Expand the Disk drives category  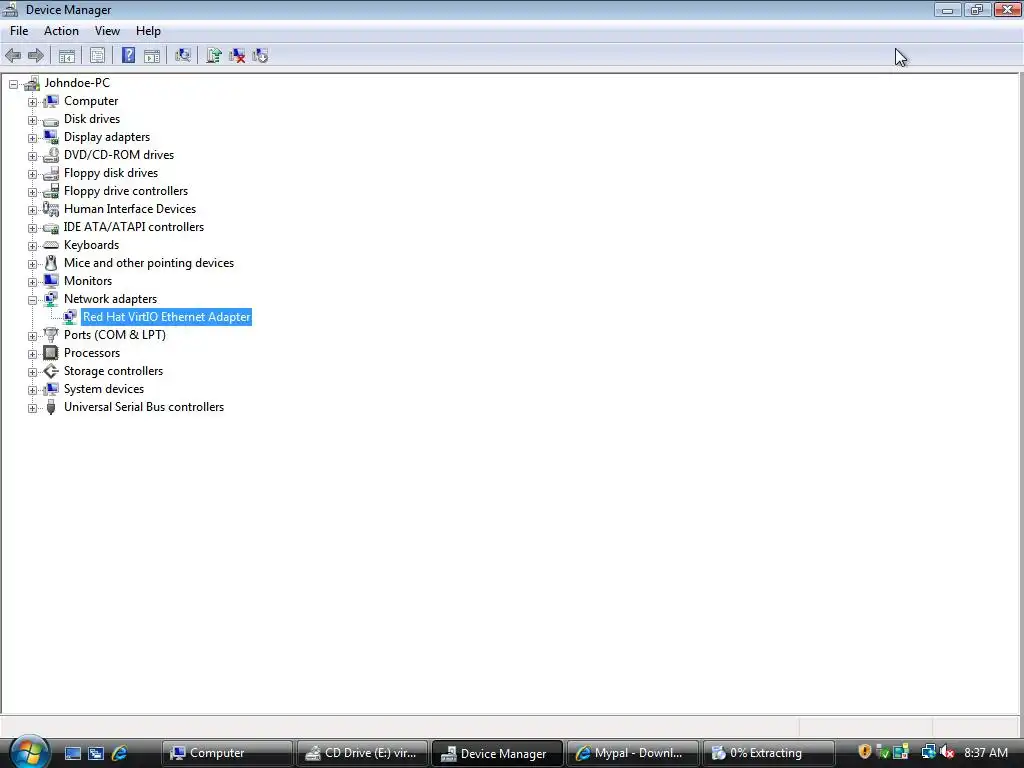[32, 120]
